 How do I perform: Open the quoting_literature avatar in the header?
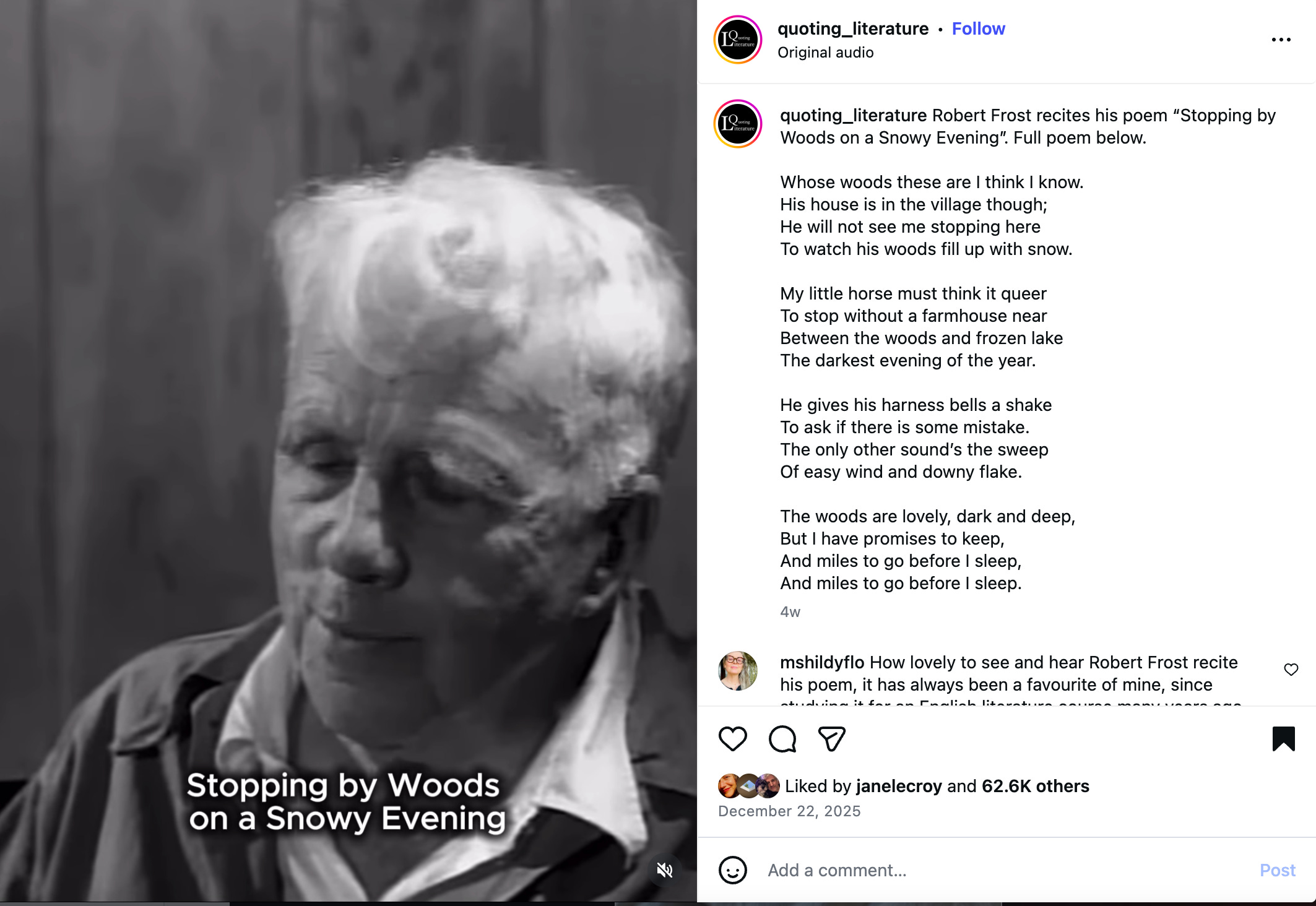pos(737,40)
